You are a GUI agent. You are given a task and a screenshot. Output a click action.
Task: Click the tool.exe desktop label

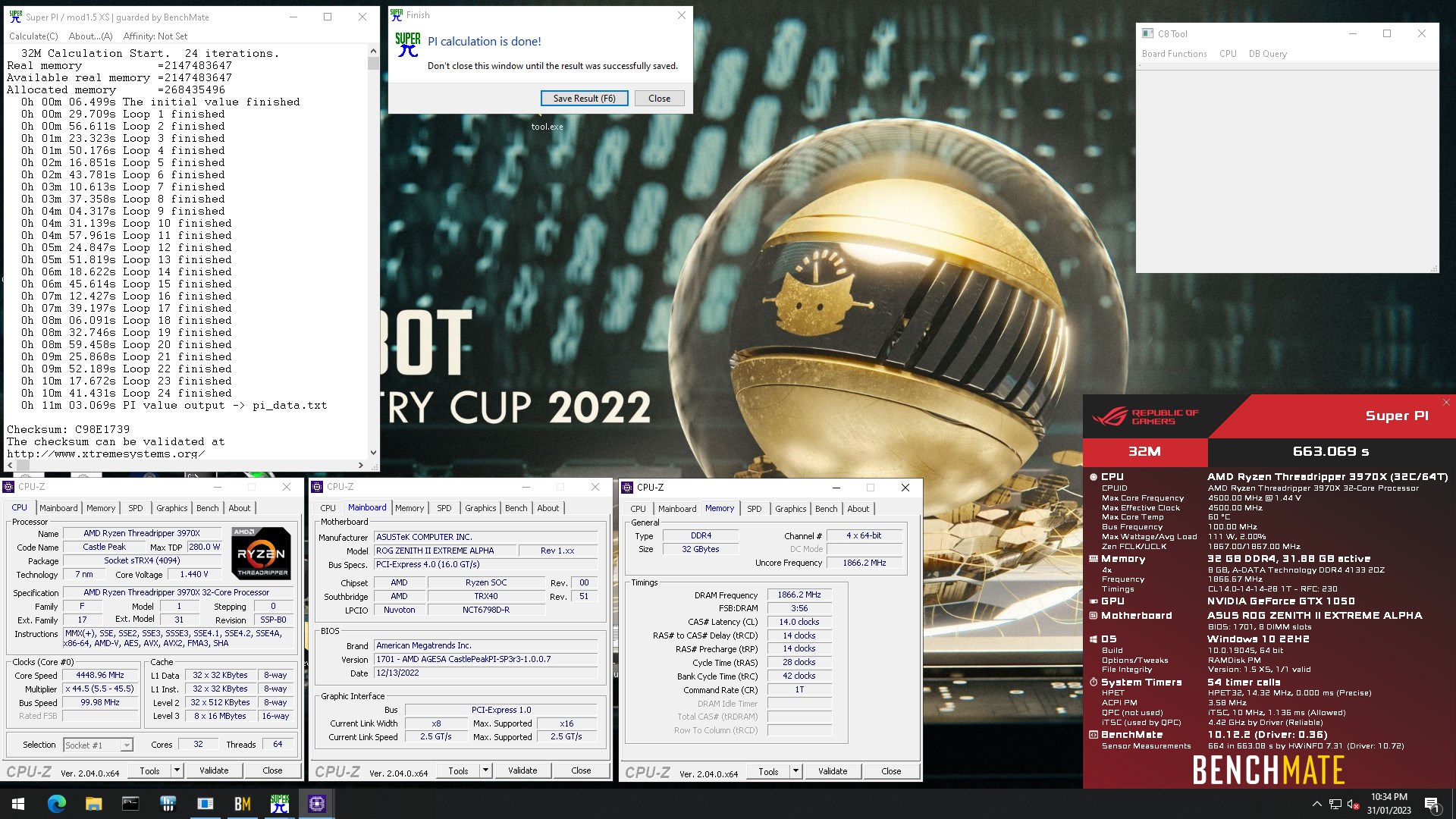tap(547, 127)
